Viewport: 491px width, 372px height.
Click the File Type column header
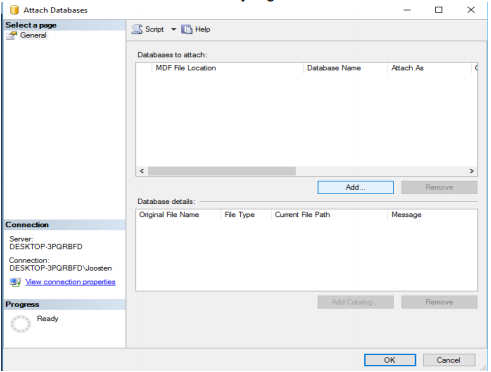[x=246, y=215]
